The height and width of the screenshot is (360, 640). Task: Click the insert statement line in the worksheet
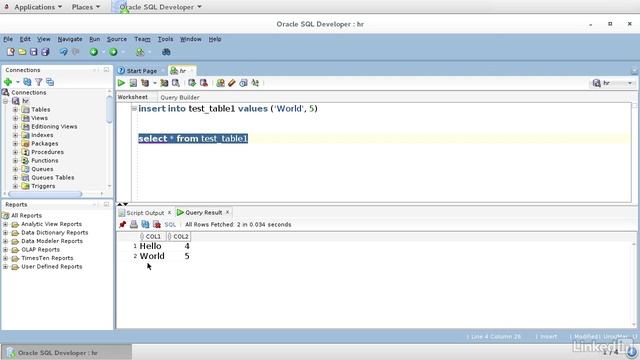(x=228, y=109)
